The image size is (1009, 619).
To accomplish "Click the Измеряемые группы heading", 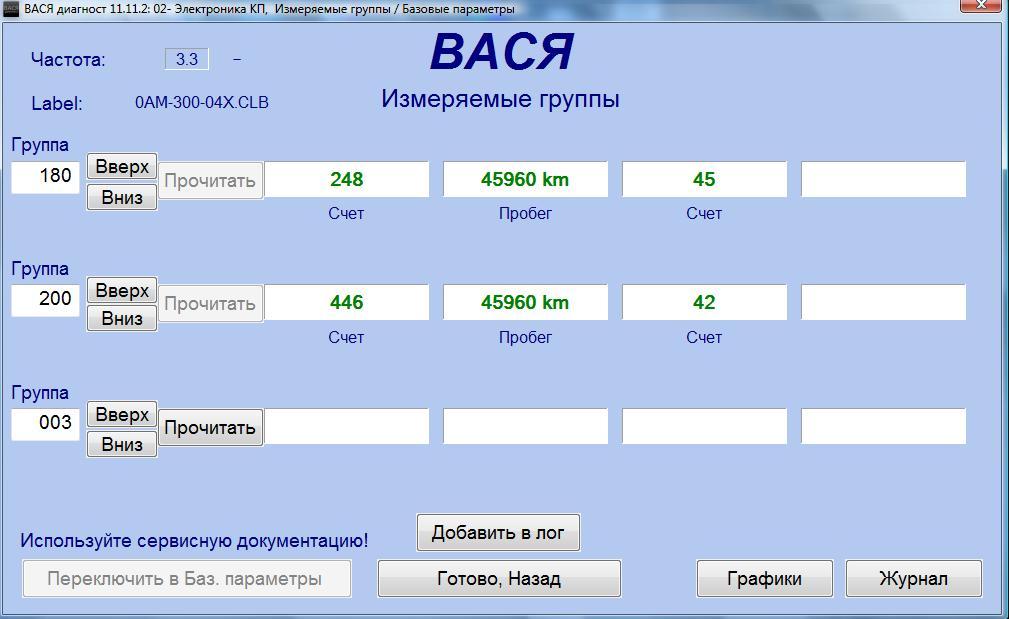I will point(500,99).
